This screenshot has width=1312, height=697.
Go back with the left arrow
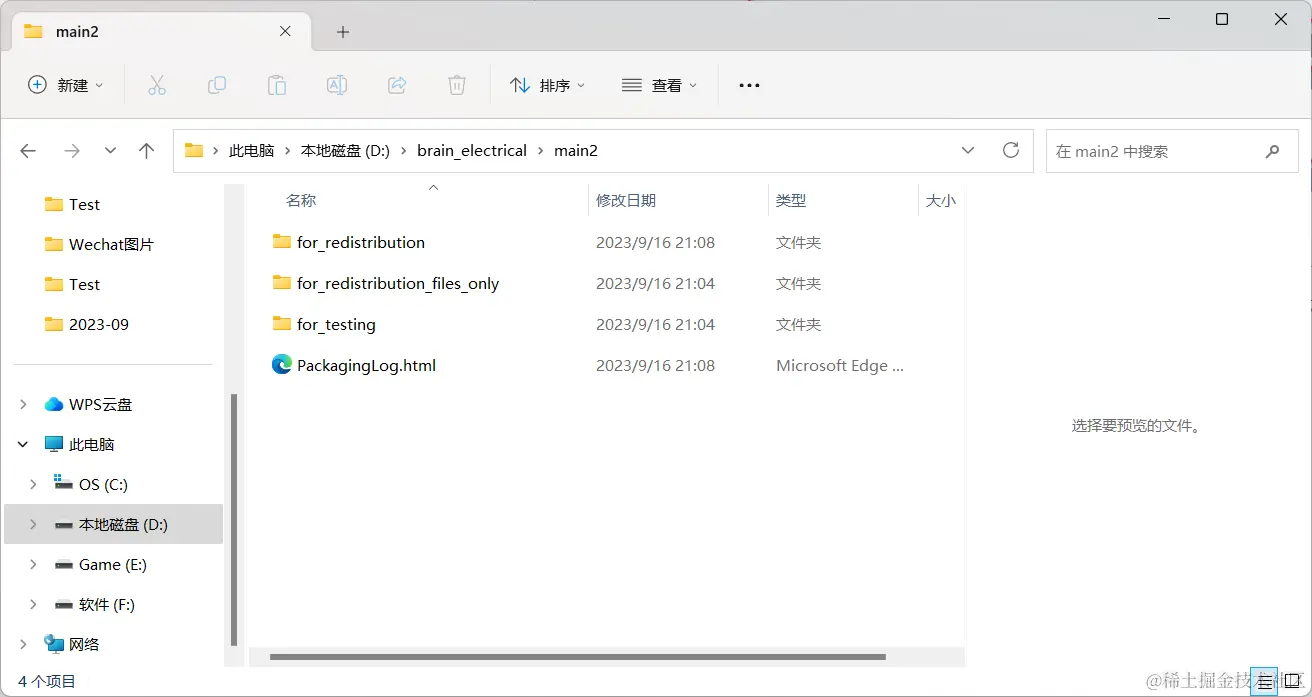pos(28,151)
